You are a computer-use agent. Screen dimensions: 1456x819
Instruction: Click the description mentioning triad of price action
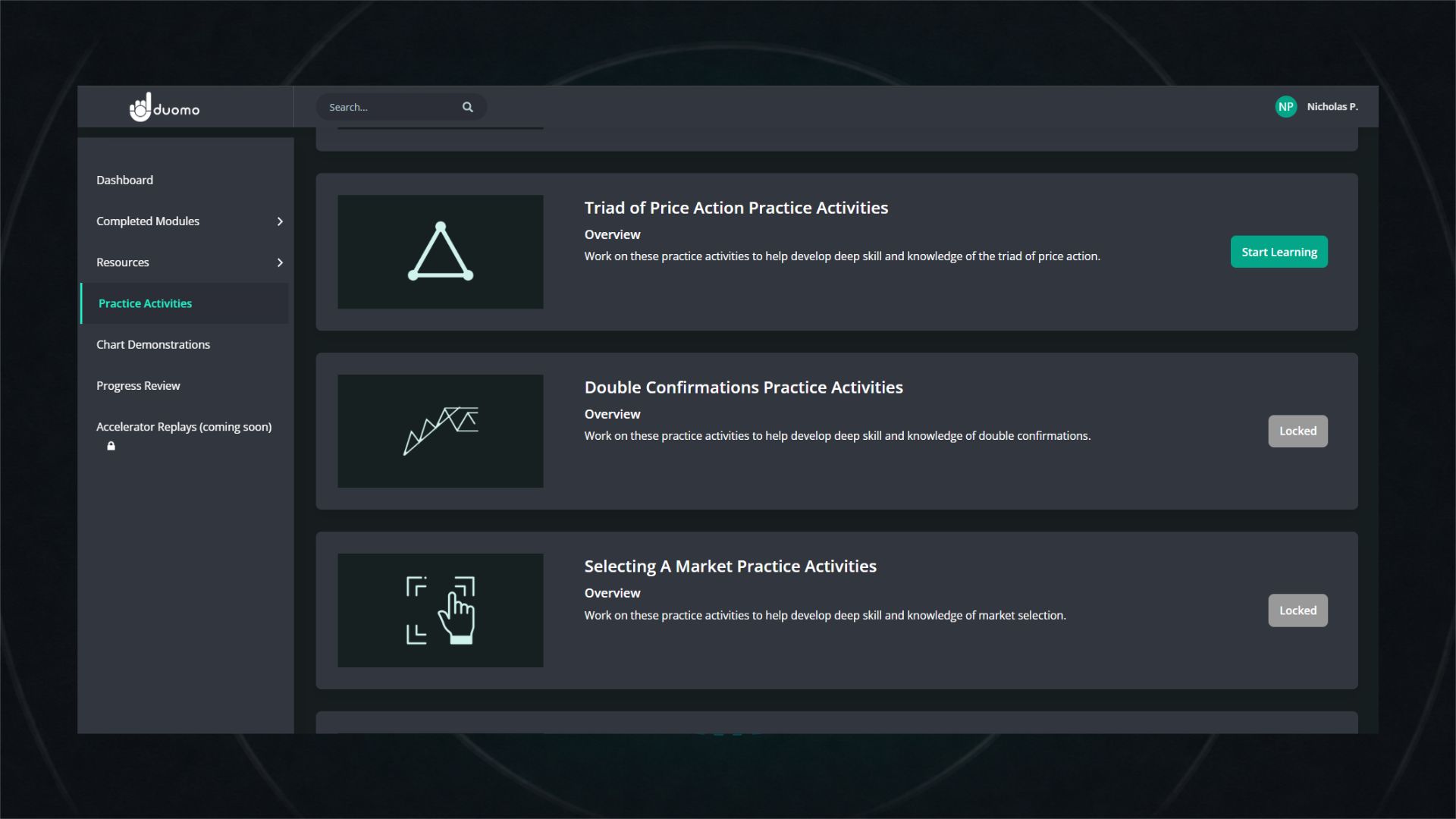click(x=842, y=256)
